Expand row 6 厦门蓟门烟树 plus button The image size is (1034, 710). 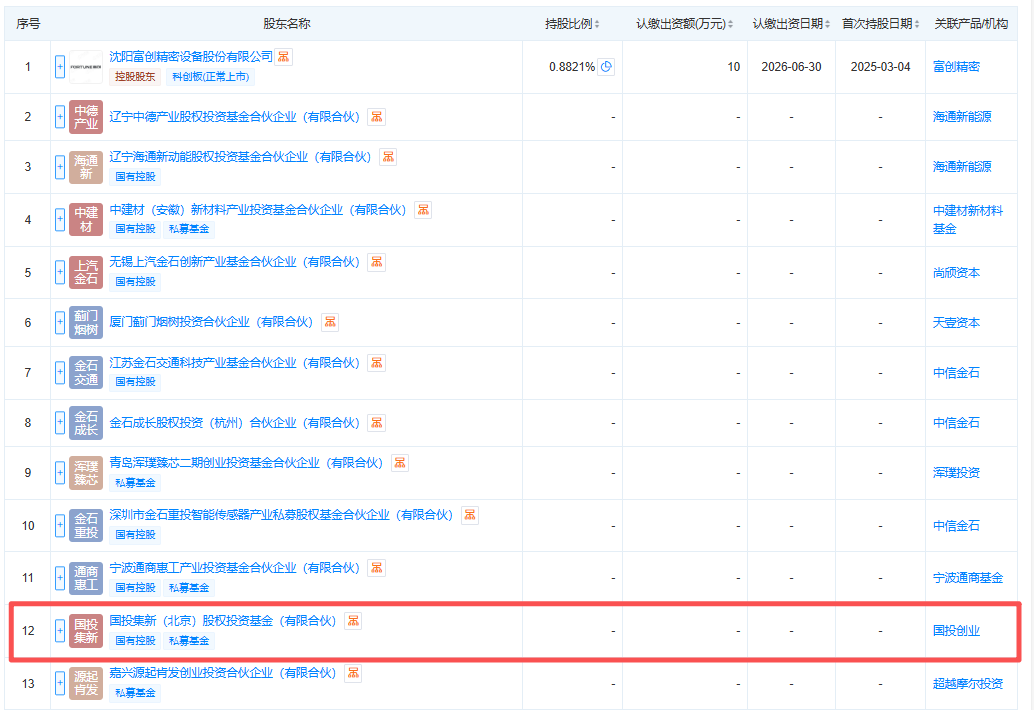(60, 322)
